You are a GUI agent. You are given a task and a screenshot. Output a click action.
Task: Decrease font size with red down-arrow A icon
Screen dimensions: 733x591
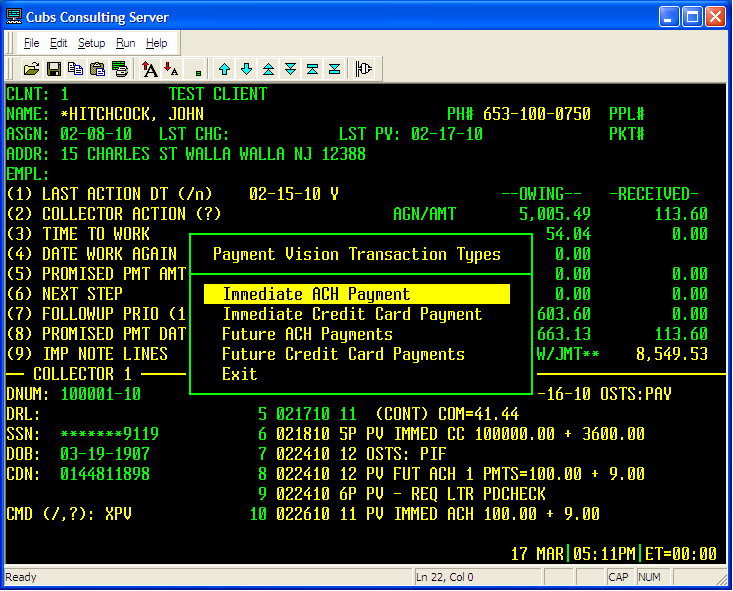pos(172,69)
